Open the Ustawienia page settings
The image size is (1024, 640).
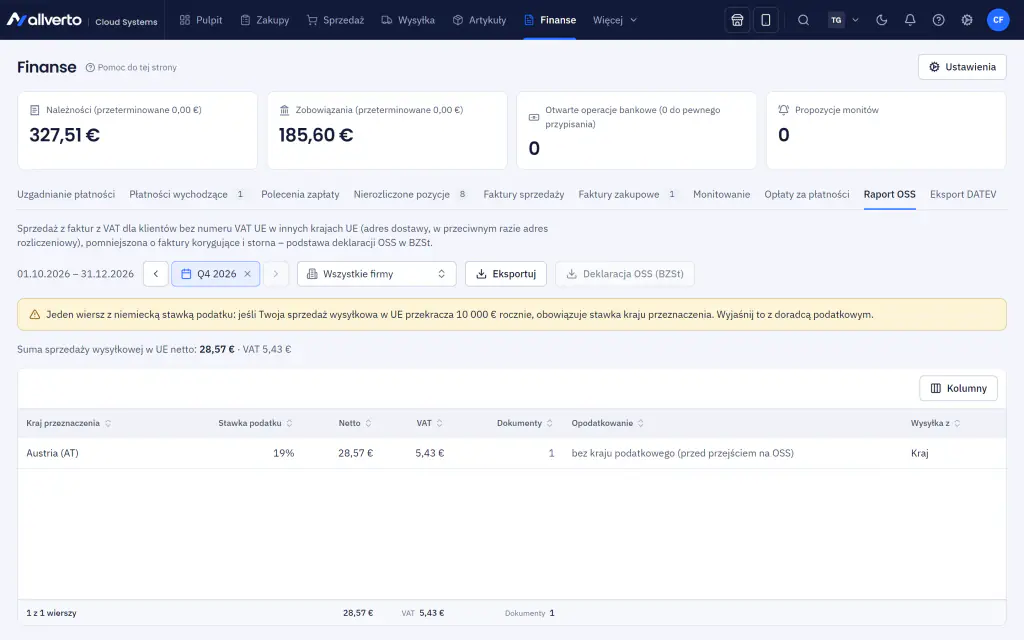point(962,67)
